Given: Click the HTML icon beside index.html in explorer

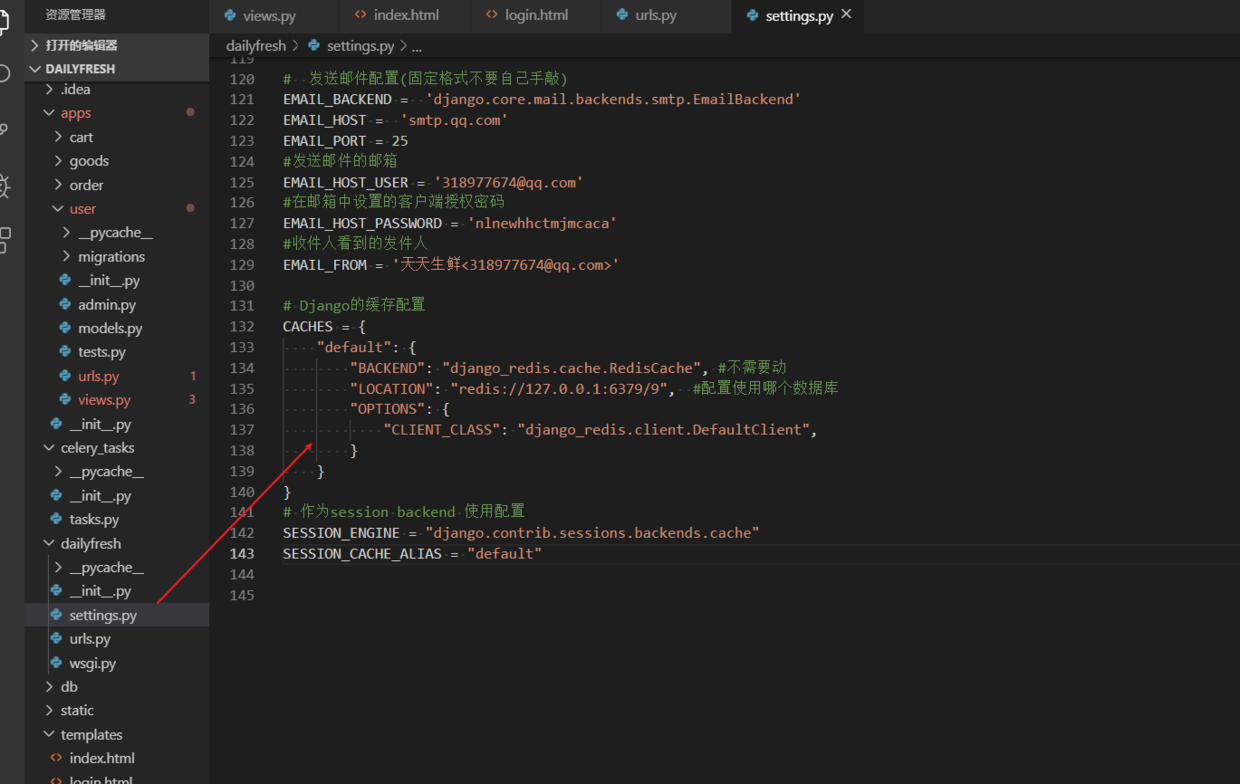Looking at the screenshot, I should [x=57, y=758].
